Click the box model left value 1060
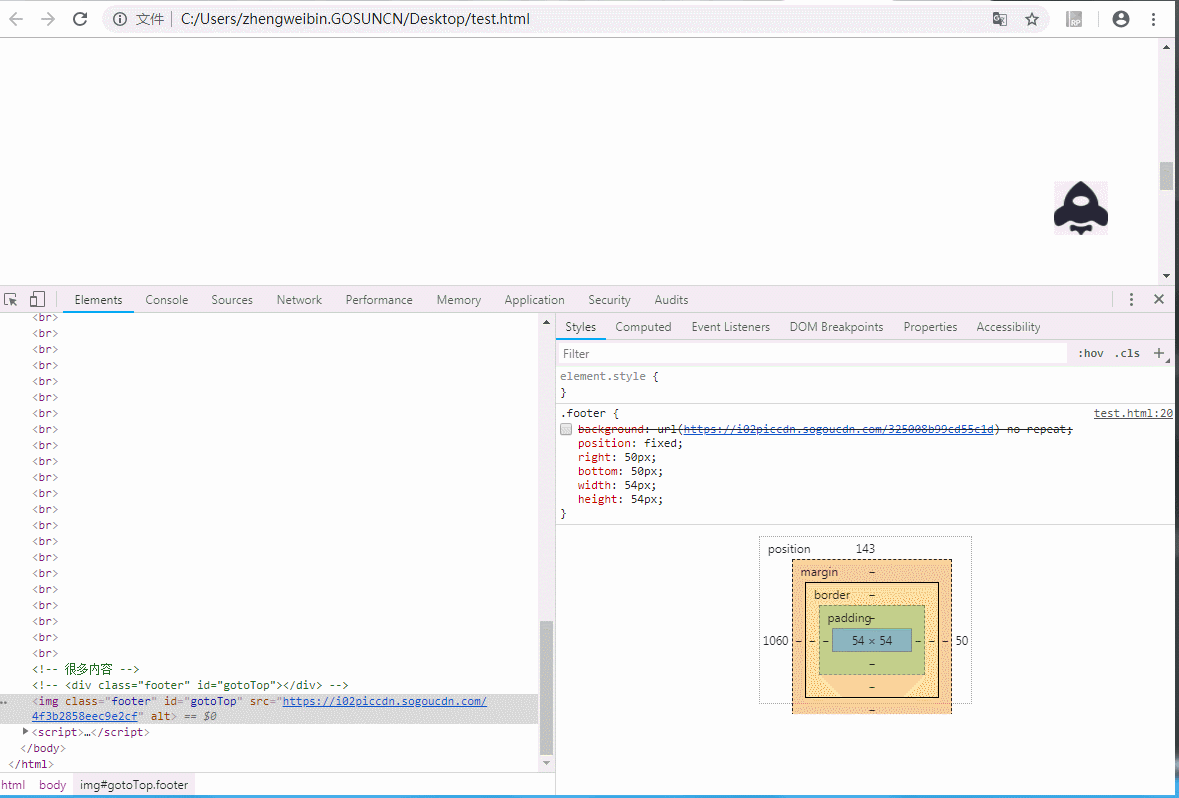The image size is (1179, 798). tap(775, 641)
